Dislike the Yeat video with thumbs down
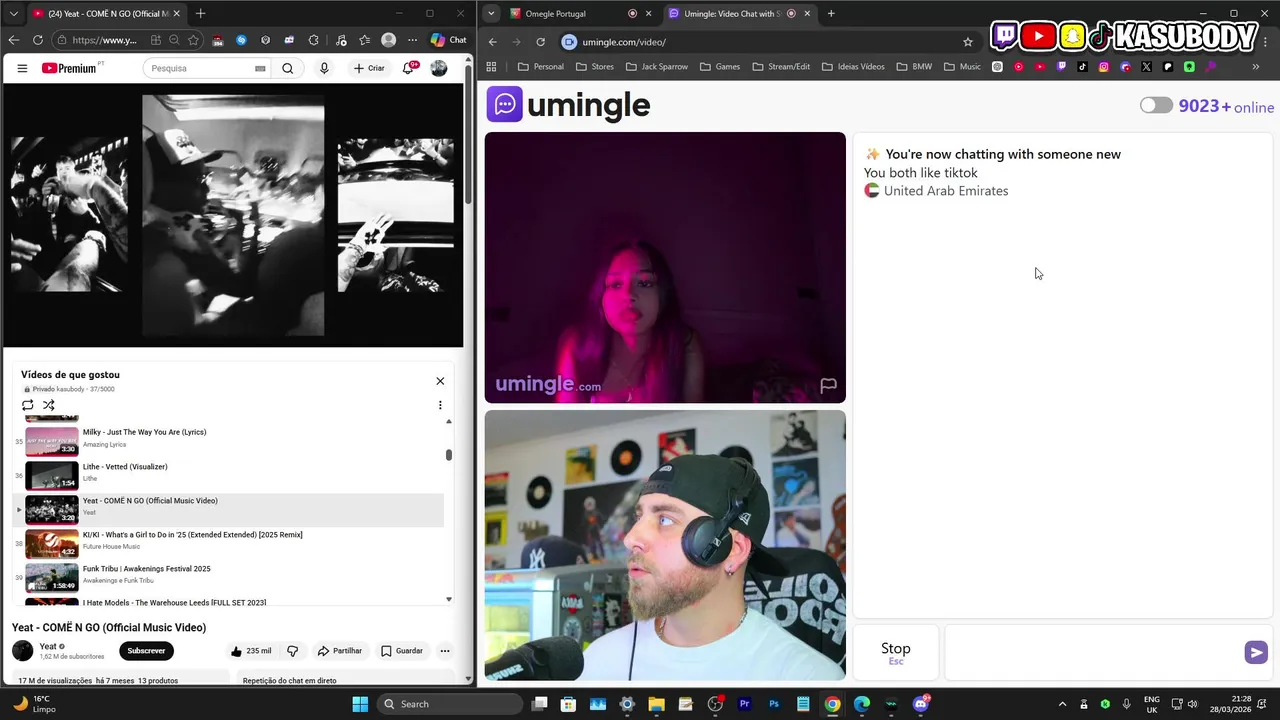The height and width of the screenshot is (720, 1280). 293,651
